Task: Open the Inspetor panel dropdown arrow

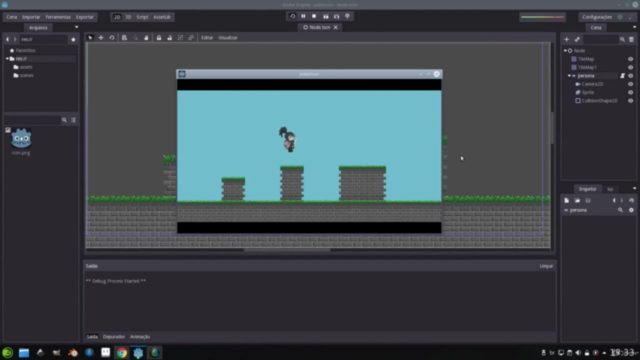Action: [634, 189]
